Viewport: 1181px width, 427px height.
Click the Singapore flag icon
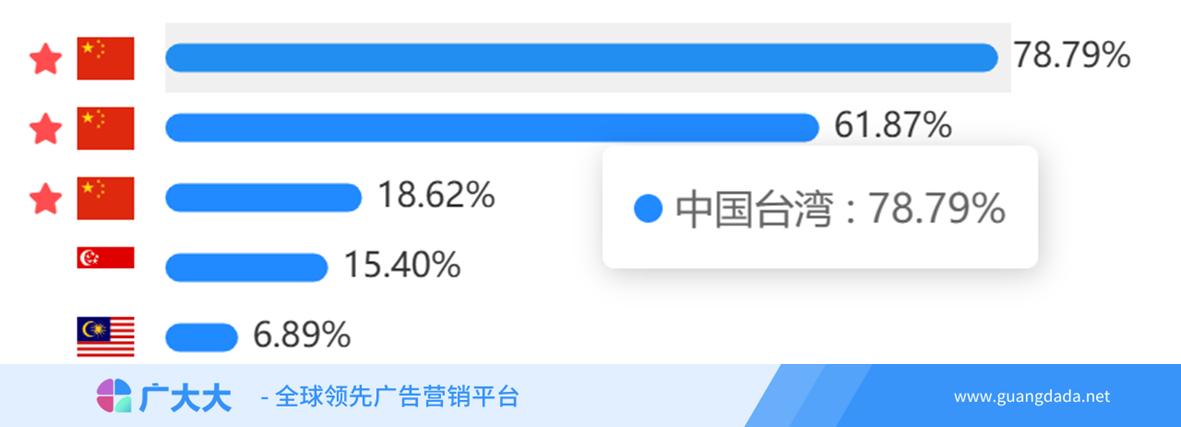coord(105,258)
